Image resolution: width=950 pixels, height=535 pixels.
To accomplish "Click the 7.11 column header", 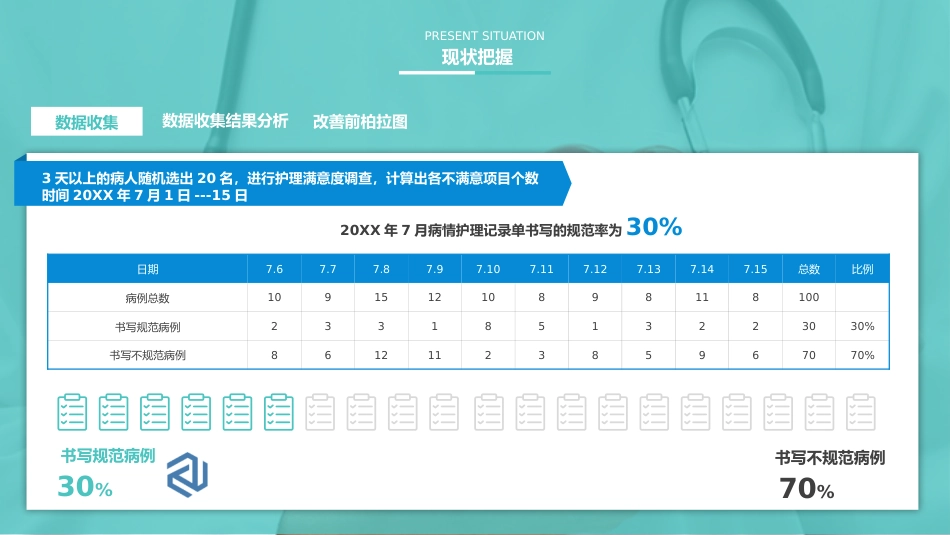I will (x=542, y=269).
